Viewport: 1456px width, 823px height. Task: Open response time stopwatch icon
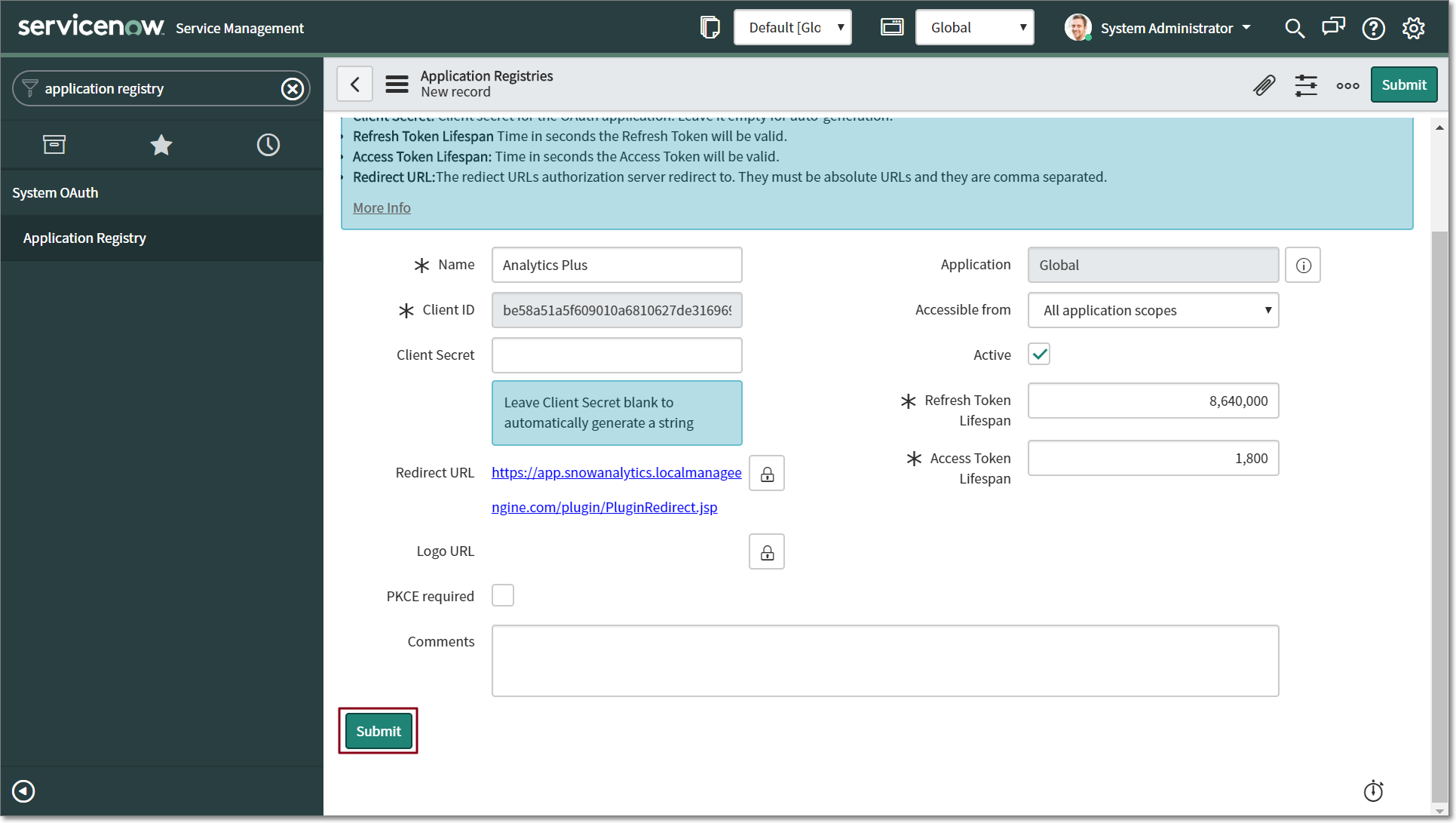(x=1373, y=791)
